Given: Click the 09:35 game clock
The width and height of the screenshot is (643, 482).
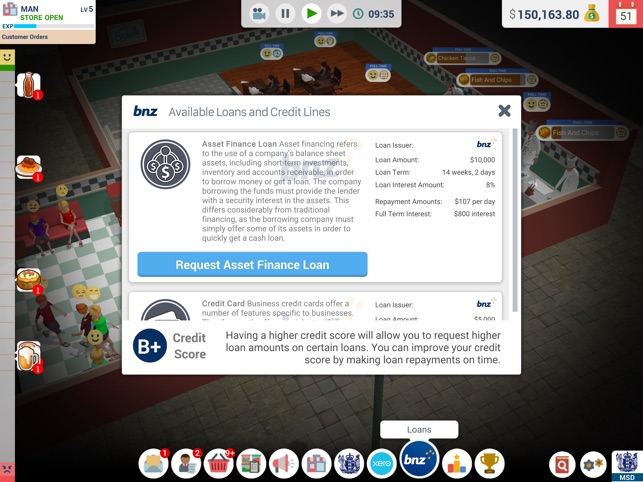Looking at the screenshot, I should (381, 14).
